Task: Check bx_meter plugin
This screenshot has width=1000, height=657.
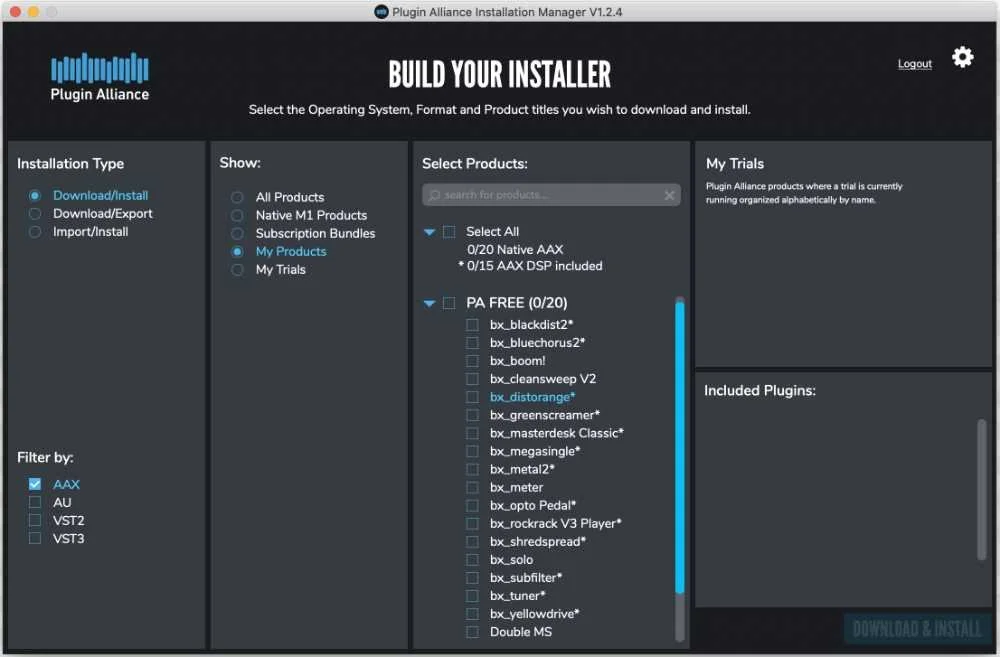Action: 473,487
